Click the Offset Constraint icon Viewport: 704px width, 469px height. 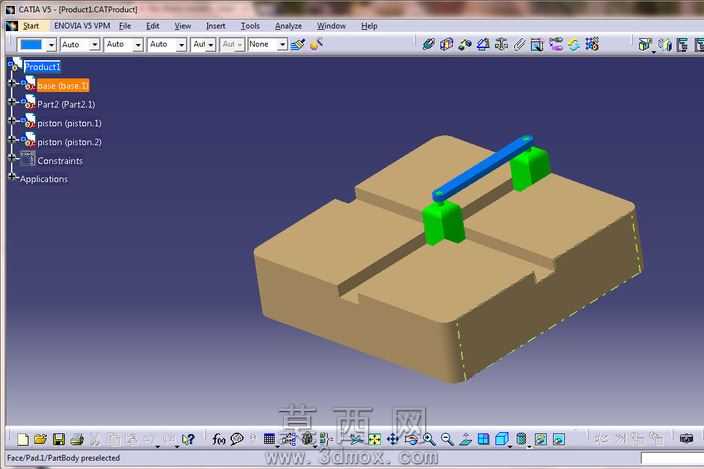coord(465,44)
